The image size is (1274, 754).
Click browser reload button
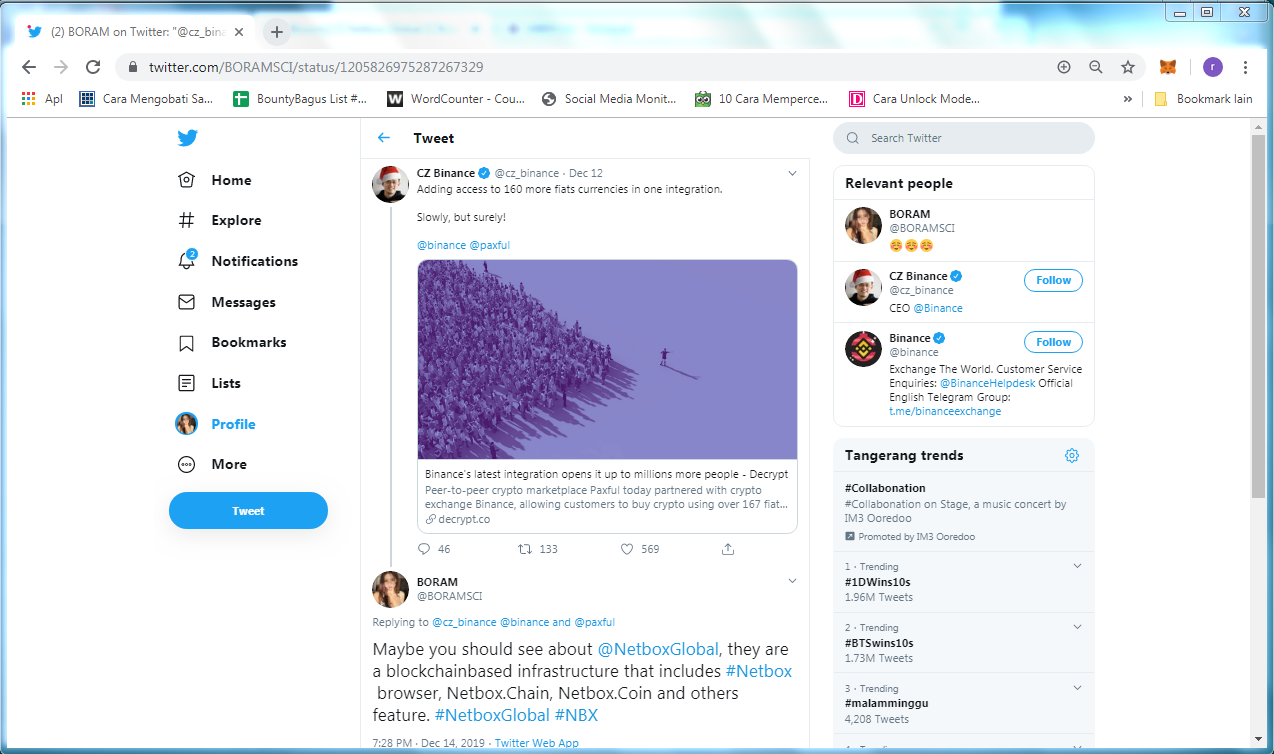click(x=92, y=67)
